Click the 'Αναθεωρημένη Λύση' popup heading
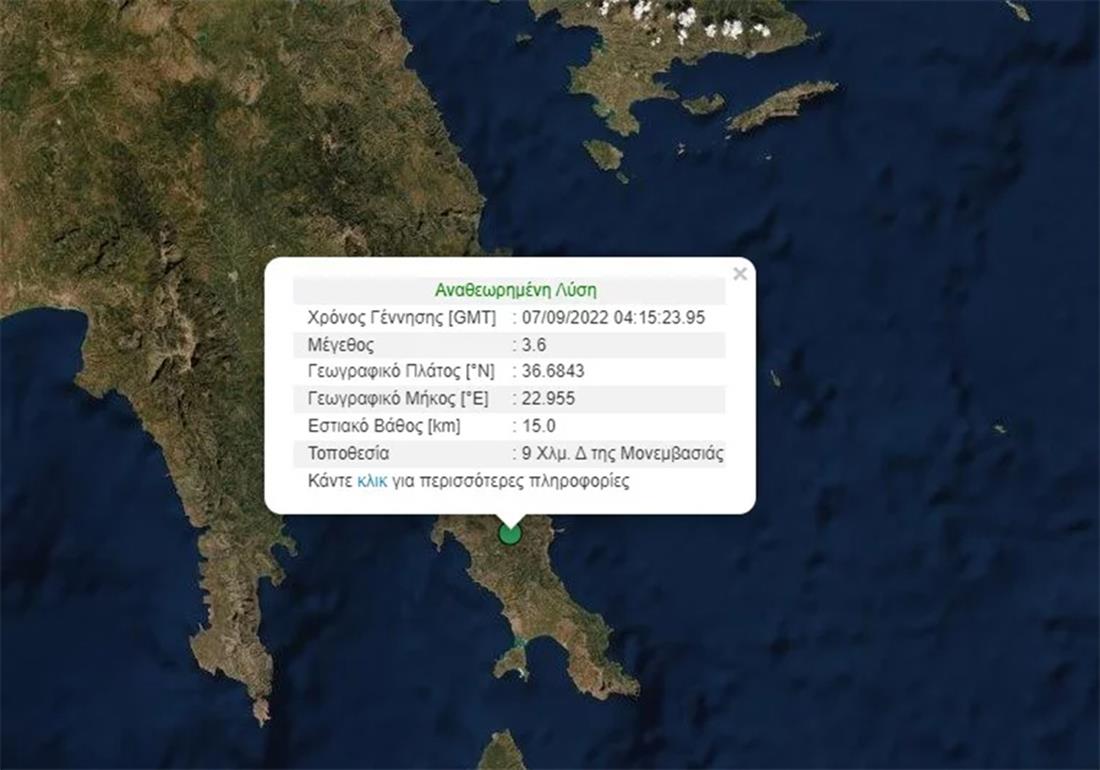Image resolution: width=1100 pixels, height=770 pixels. [x=515, y=291]
